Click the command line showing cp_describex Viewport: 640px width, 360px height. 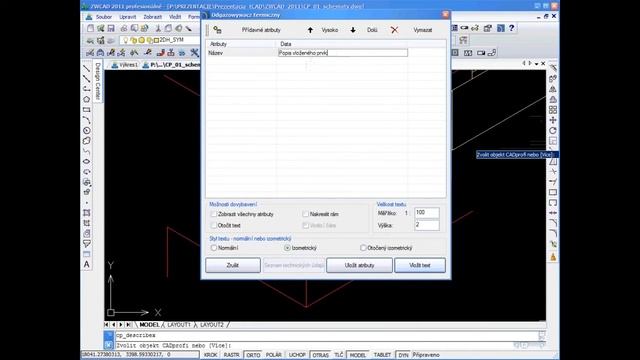pos(326,336)
